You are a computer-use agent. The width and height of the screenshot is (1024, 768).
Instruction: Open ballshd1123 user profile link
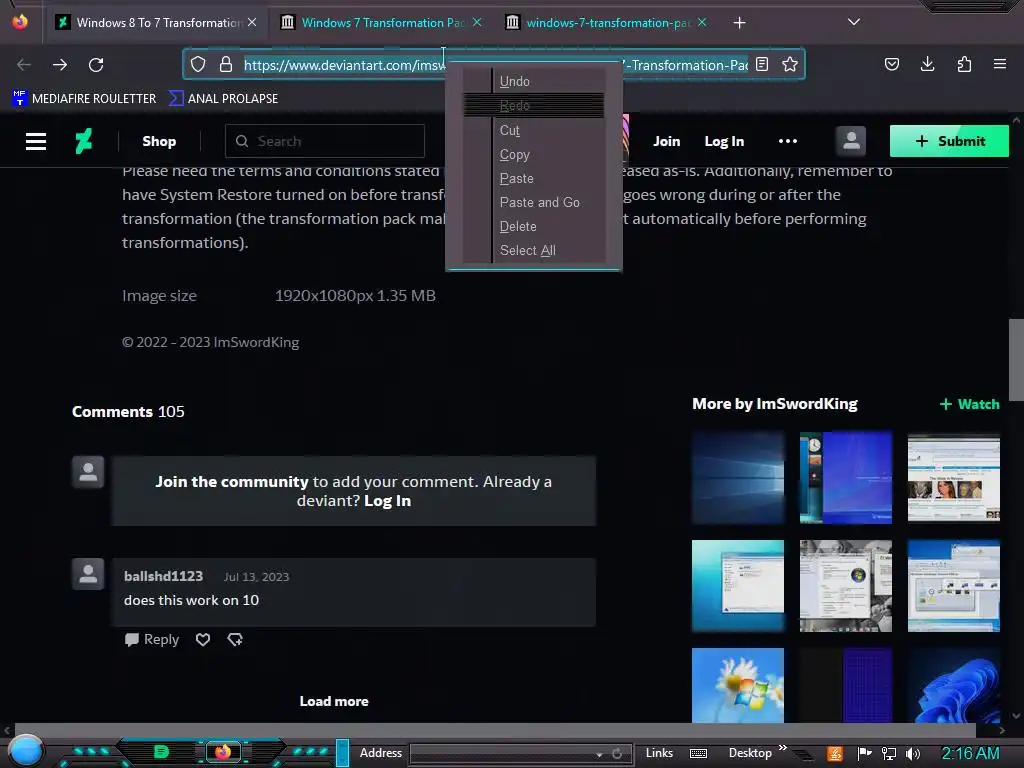point(163,576)
